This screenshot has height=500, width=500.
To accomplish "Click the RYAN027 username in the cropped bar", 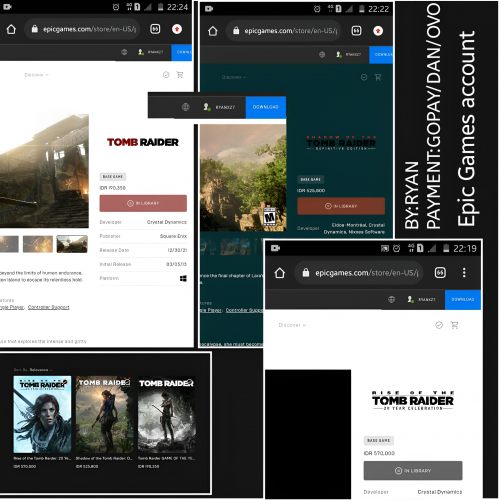I will [x=225, y=107].
